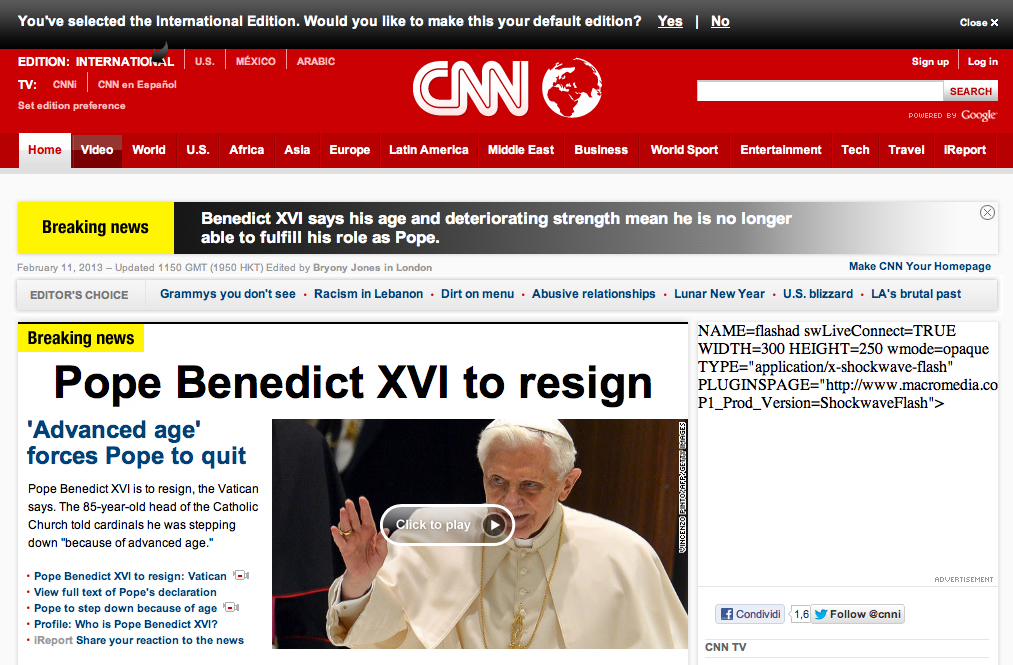This screenshot has height=665, width=1013.
Task: Open 'Lunar New Year' editor's choice link
Action: pyautogui.click(x=719, y=294)
